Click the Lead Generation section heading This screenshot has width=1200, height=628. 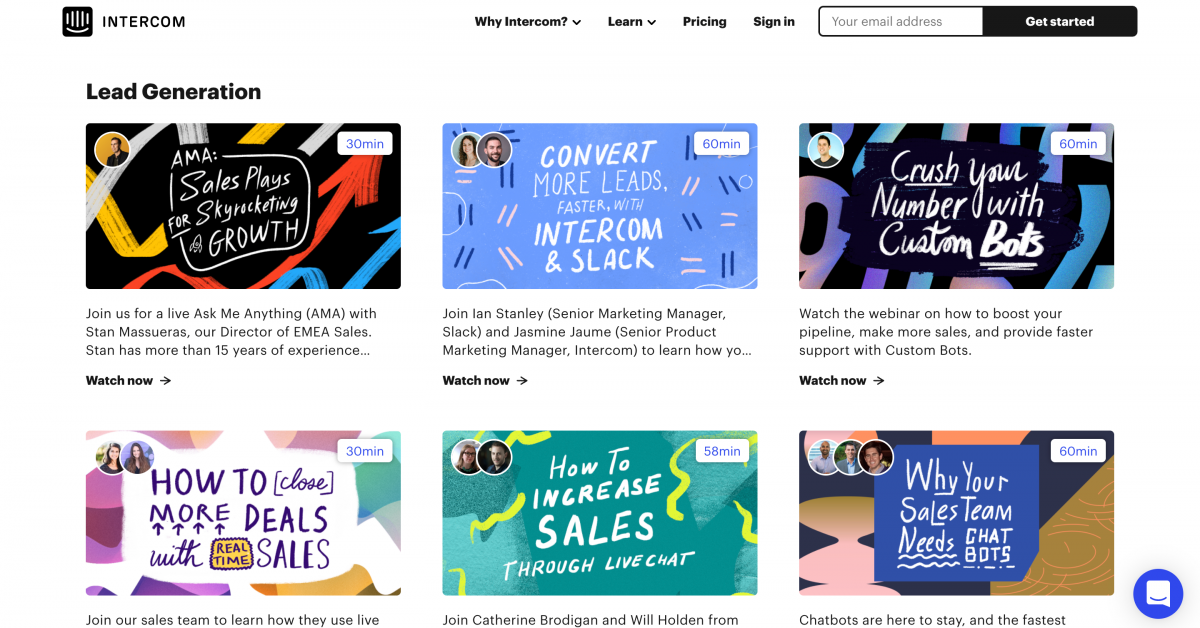(173, 91)
